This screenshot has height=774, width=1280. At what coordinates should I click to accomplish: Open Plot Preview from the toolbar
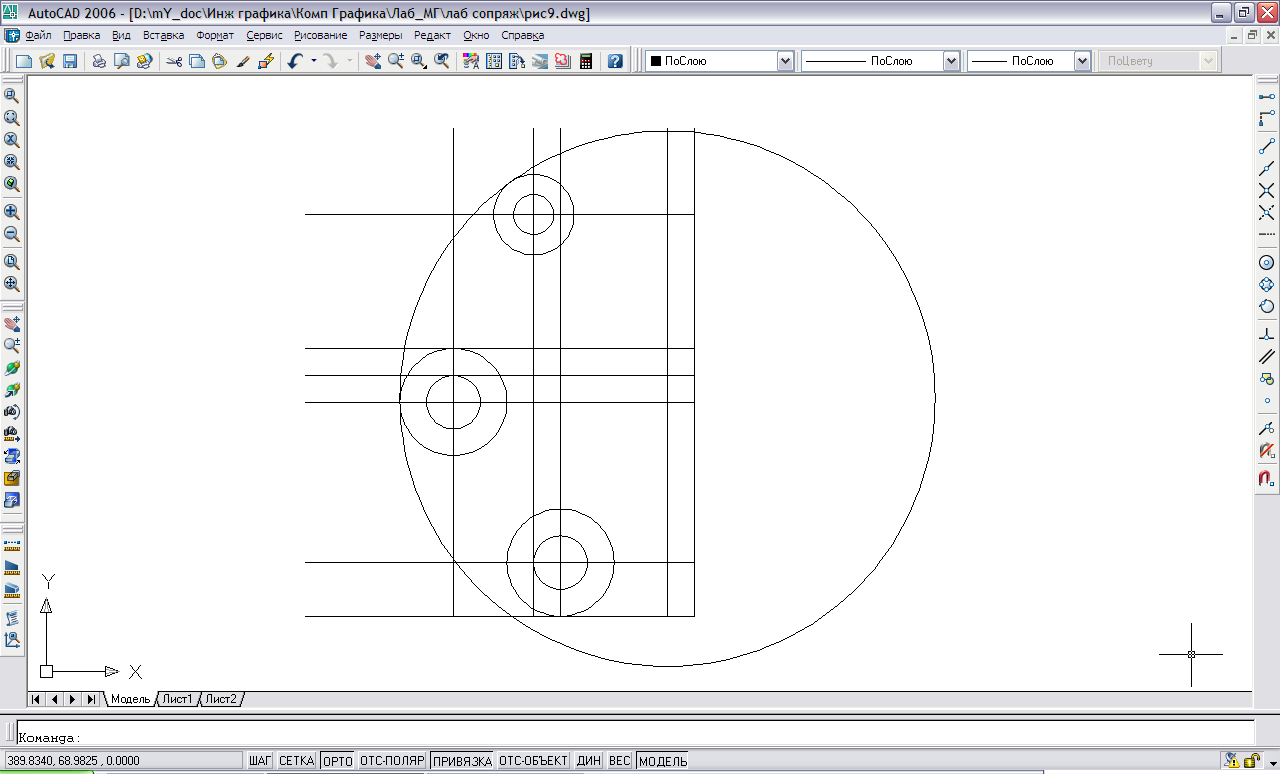[x=122, y=61]
